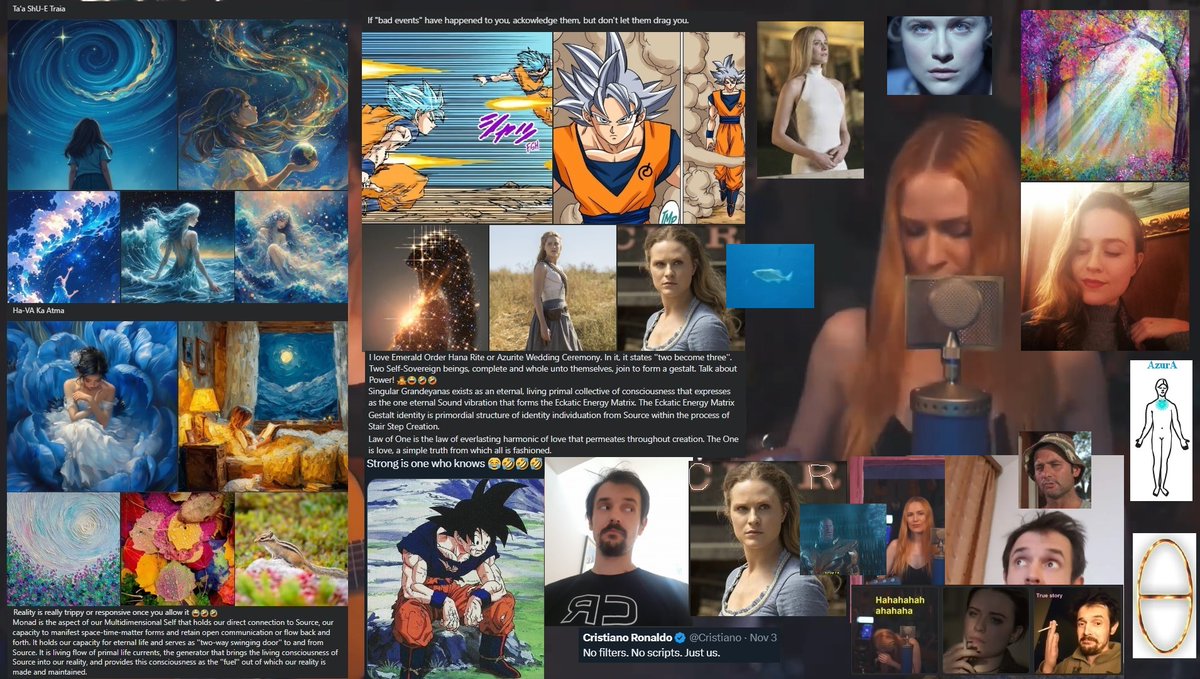This screenshot has height=679, width=1200.
Task: Click the paragraph beginning "Monad is the aspect"
Action: (x=176, y=647)
